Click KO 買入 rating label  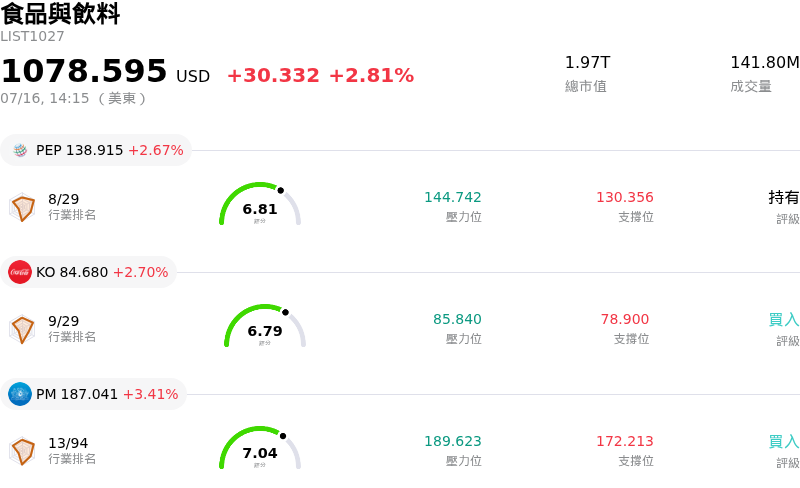[x=784, y=320]
